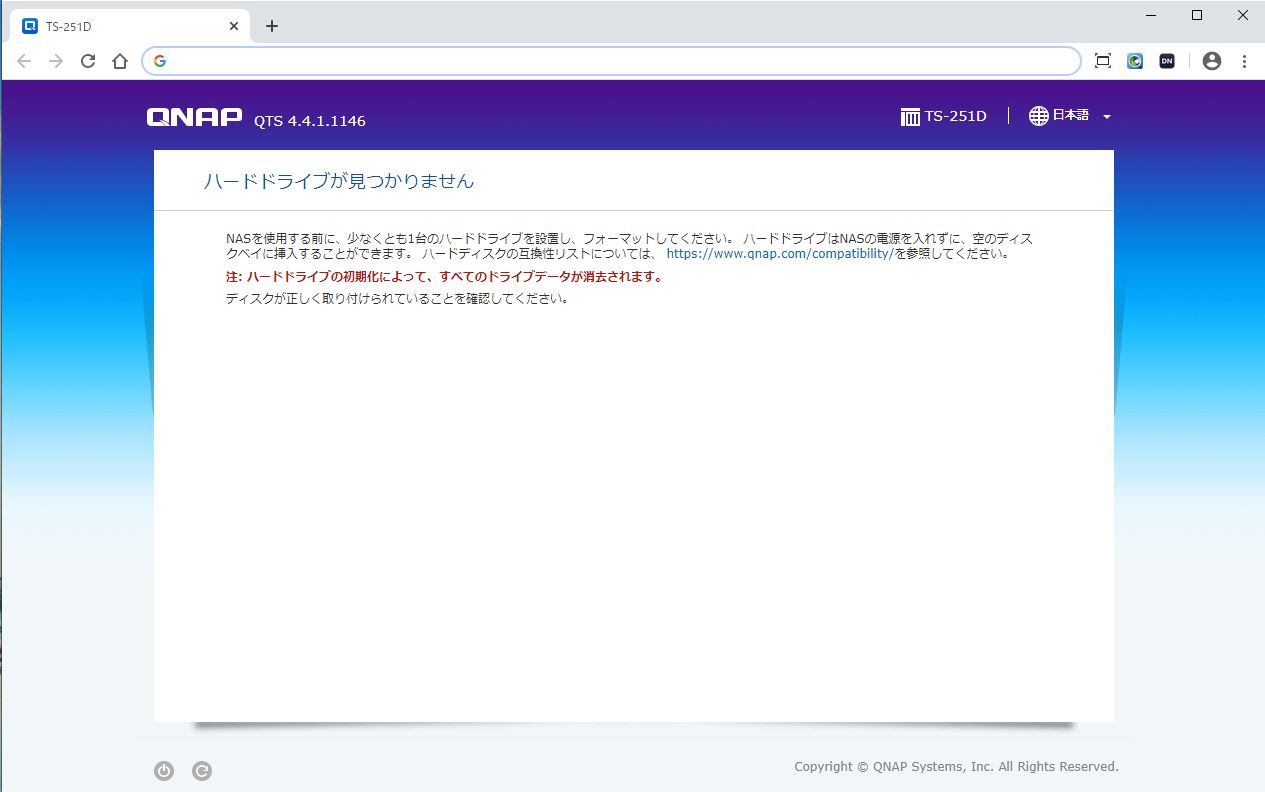Click the NAS power-off icon in the footer
1265x792 pixels.
click(164, 771)
